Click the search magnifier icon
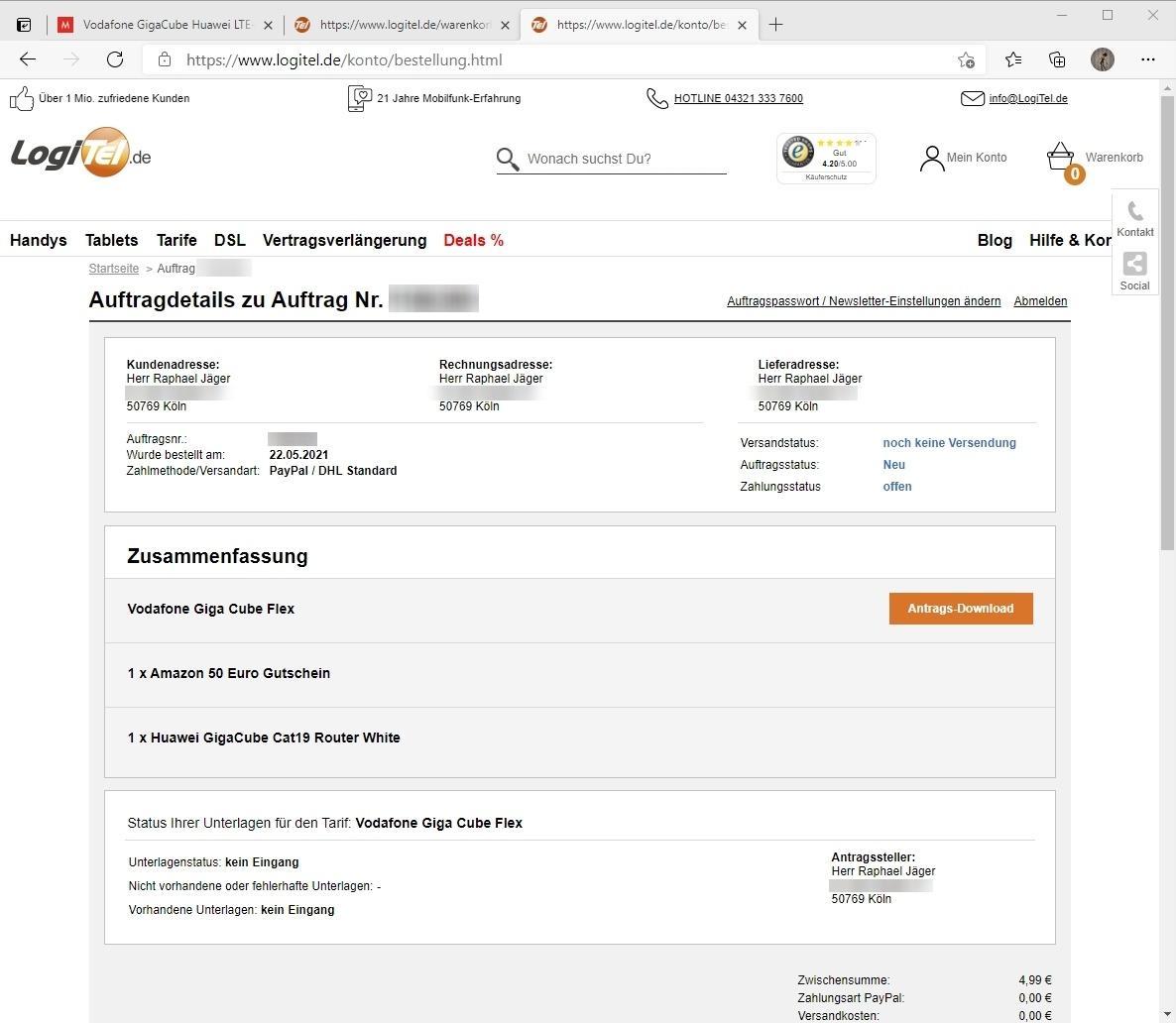Viewport: 1176px width, 1023px height. pos(508,159)
